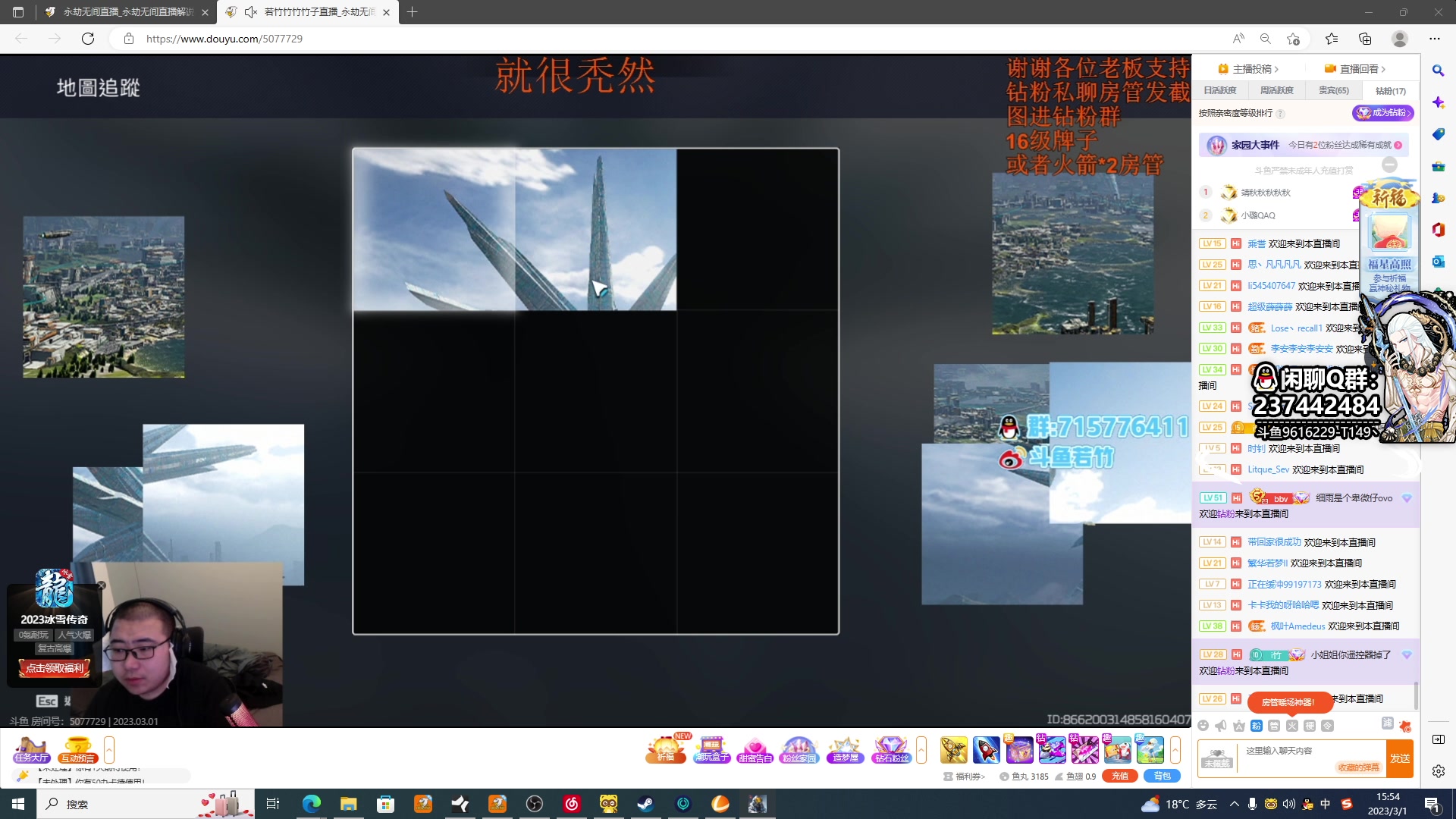Show hidden system tray icons

(1234, 804)
